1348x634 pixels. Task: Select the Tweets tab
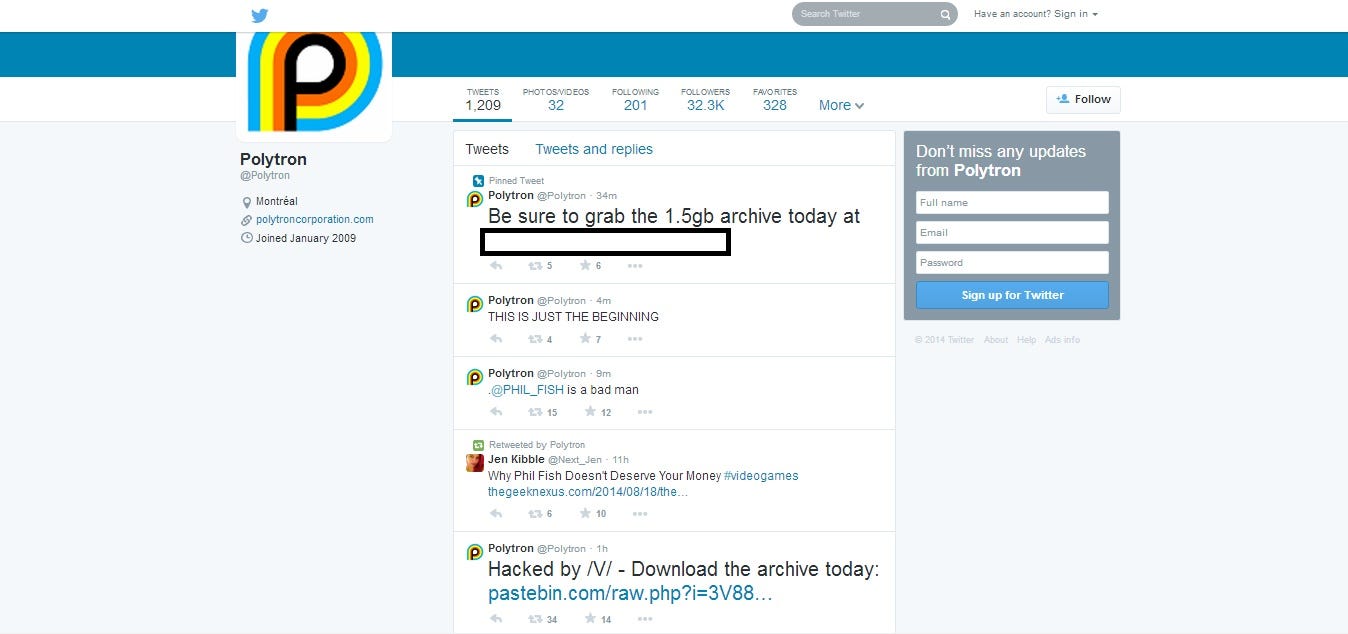pos(487,149)
